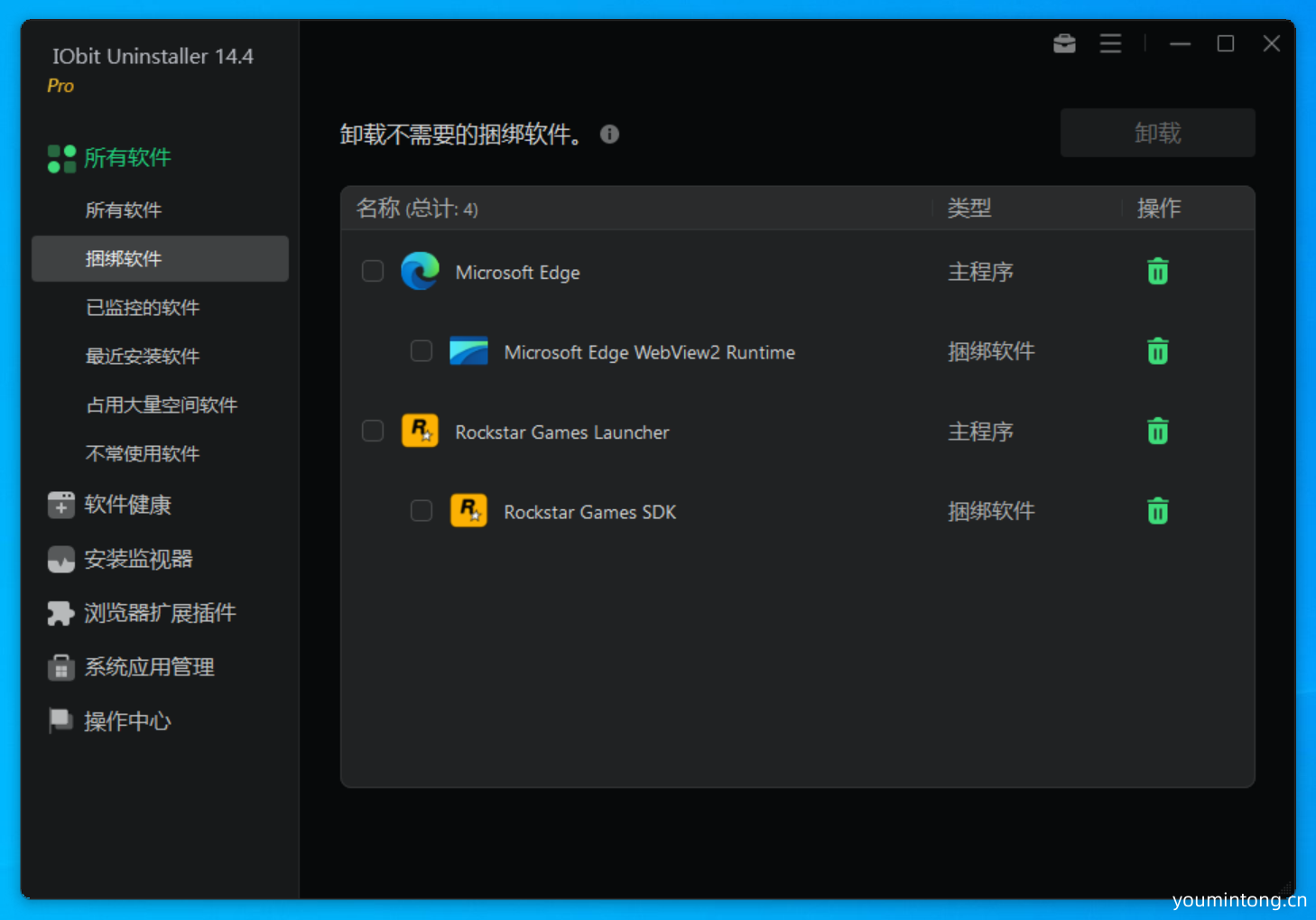Select the 所有软件 sub-item
Viewport: 1316px width, 920px height.
pyautogui.click(x=124, y=210)
